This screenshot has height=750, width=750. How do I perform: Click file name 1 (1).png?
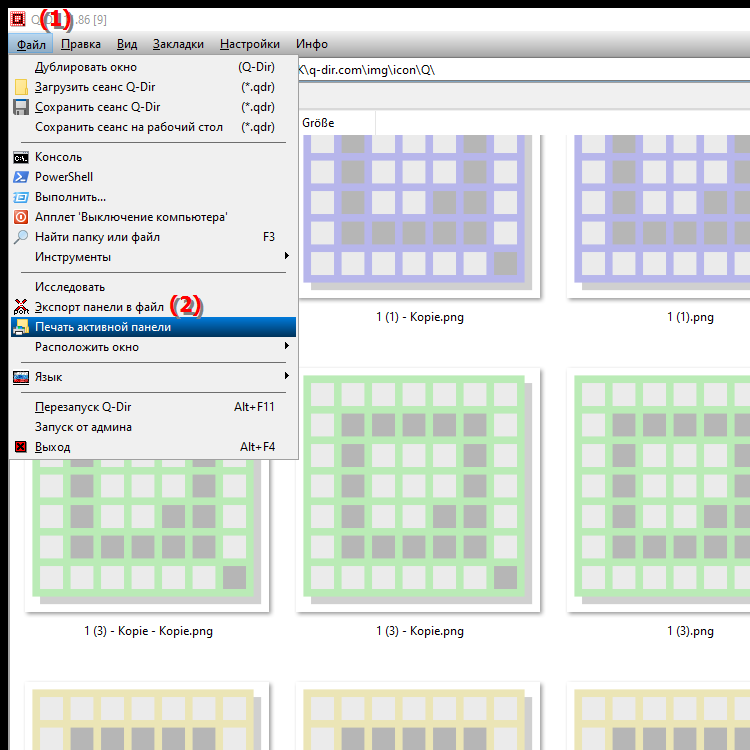[690, 317]
